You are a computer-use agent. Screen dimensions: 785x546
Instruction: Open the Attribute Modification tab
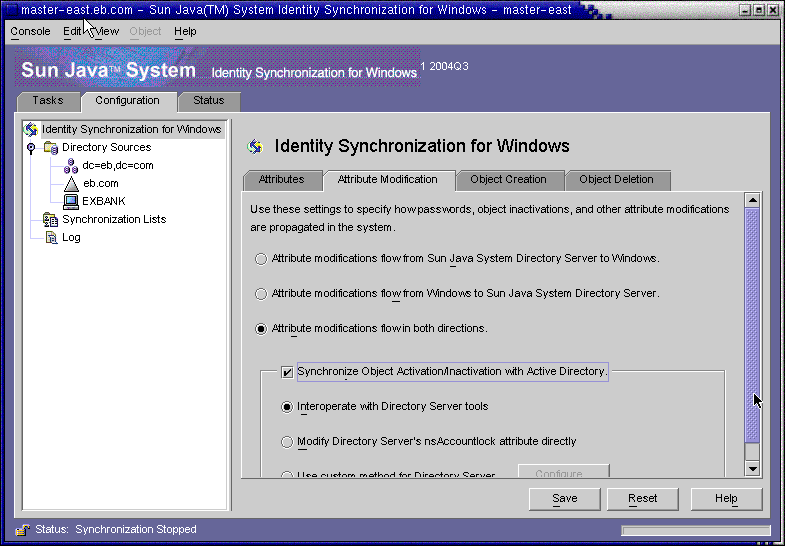388,180
